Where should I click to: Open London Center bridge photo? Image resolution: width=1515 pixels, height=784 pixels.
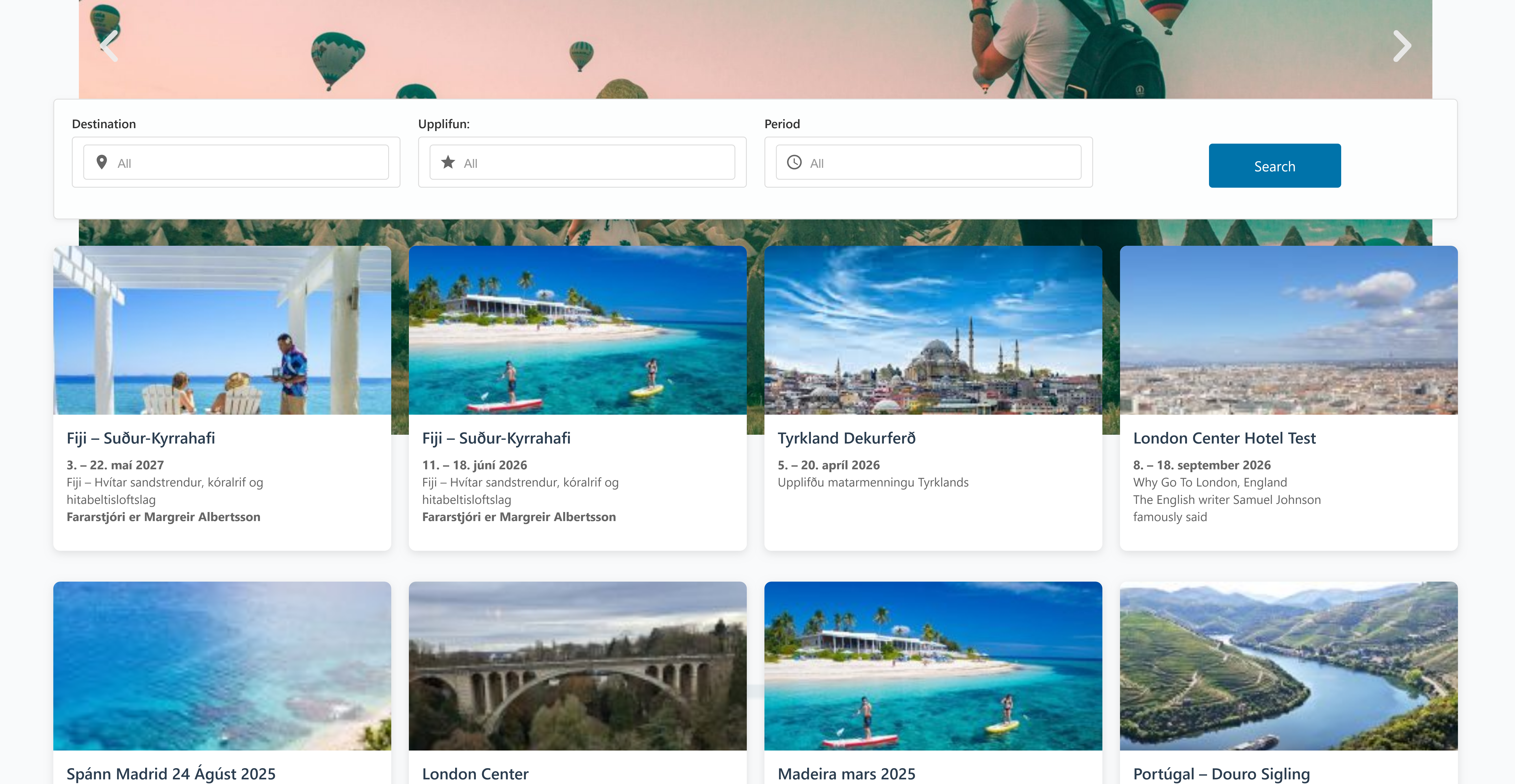(578, 666)
